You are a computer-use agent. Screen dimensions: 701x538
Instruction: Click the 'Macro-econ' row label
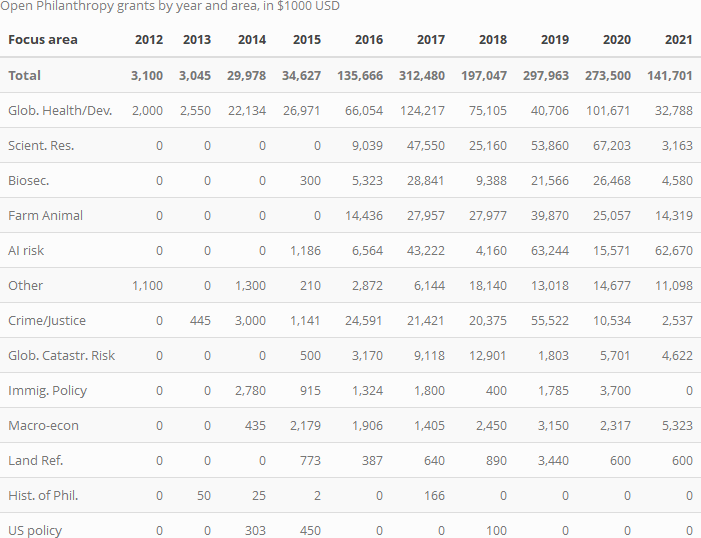43,425
